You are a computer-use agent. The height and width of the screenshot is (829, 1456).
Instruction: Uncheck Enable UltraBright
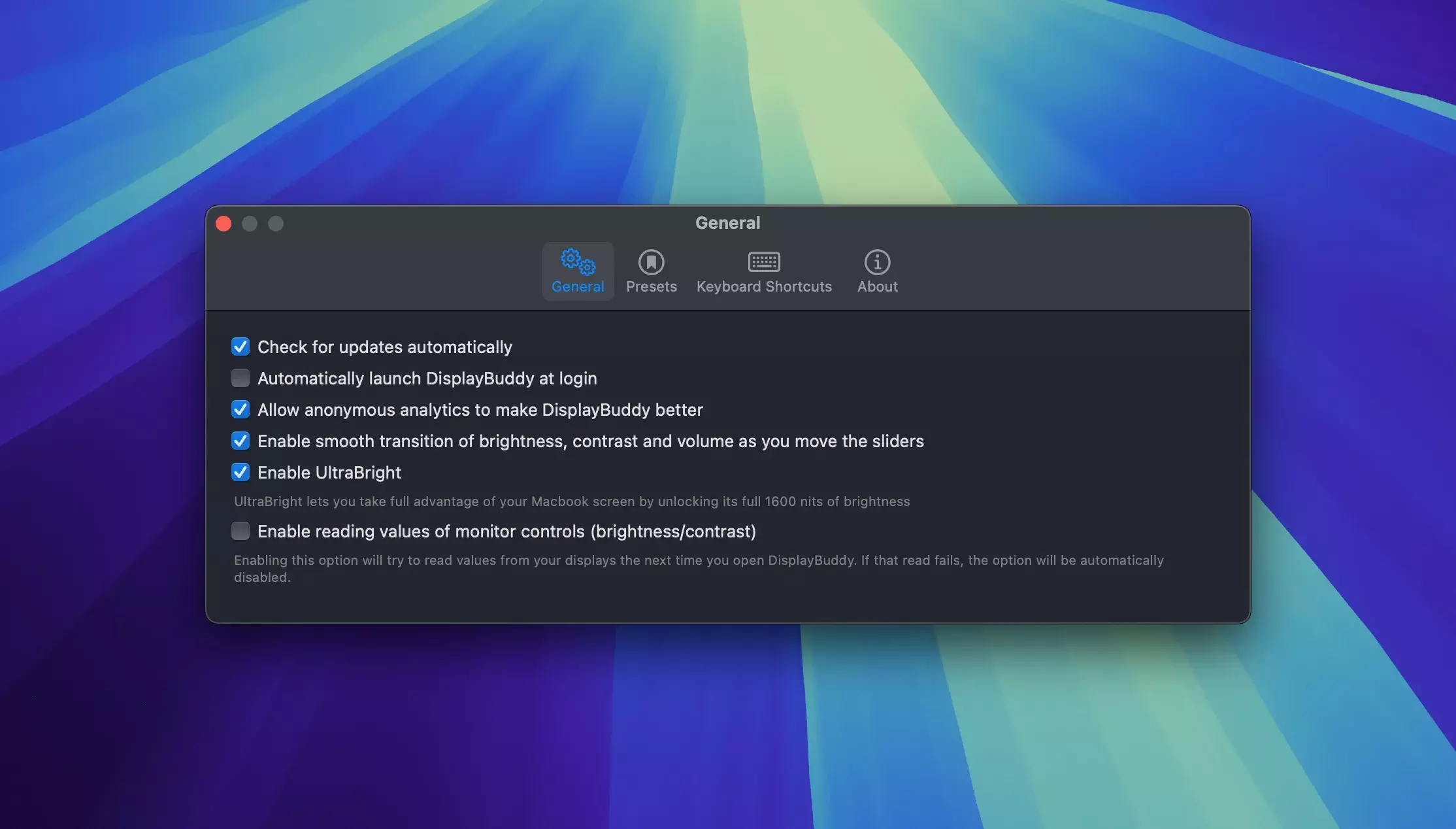point(240,472)
